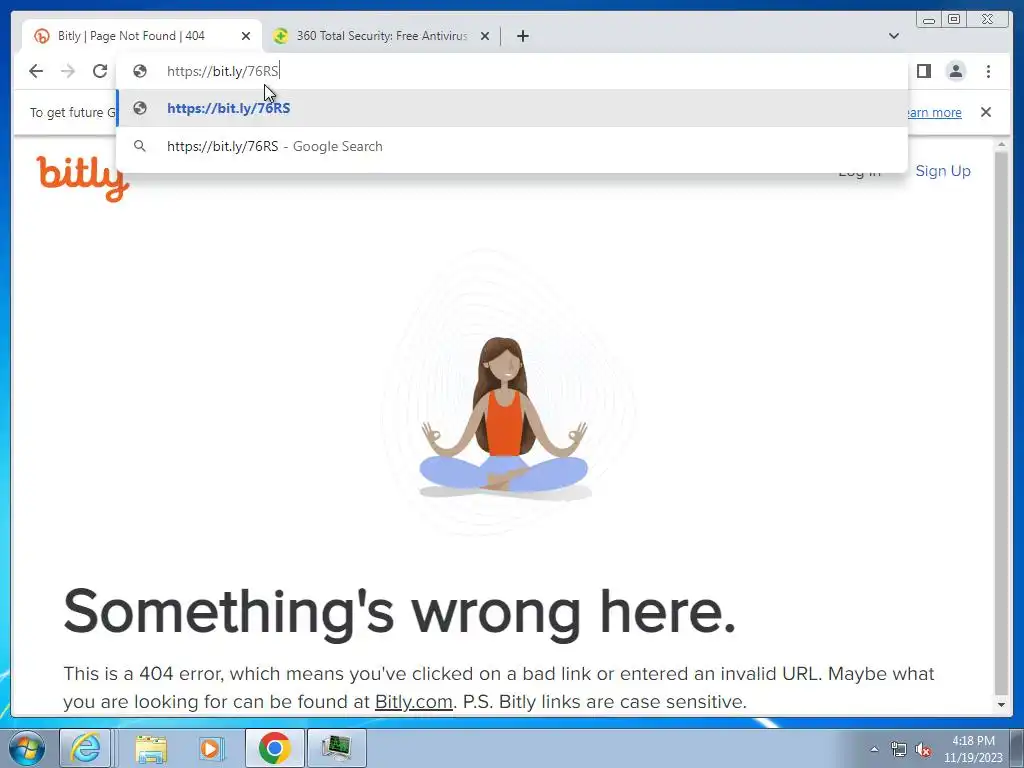Open the side panel icon
The width and height of the screenshot is (1024, 768).
(x=923, y=71)
